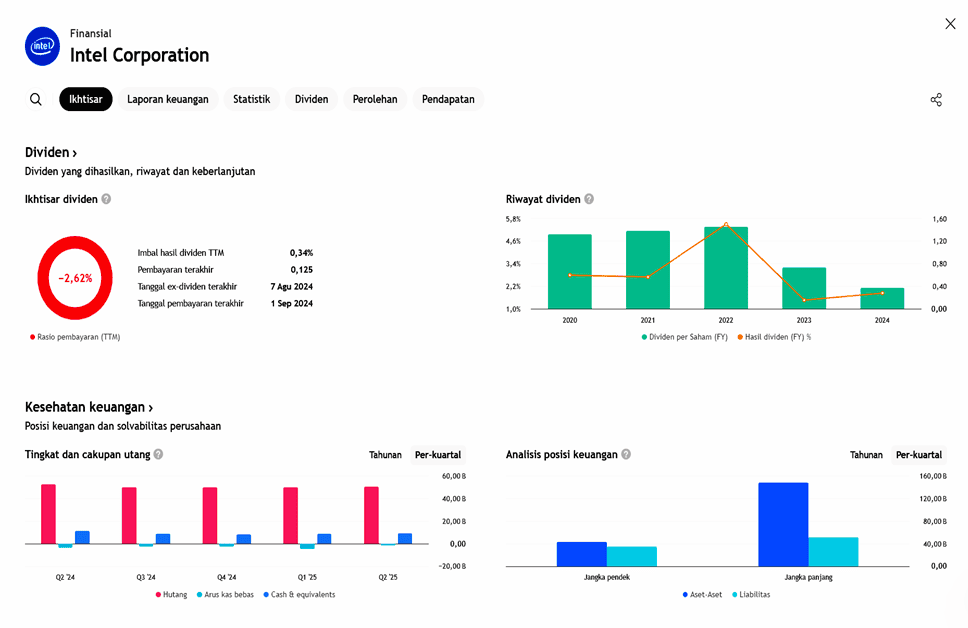The height and width of the screenshot is (628, 968).
Task: Click help icon beside Tingkat dan cakupan utang
Action: 158,454
